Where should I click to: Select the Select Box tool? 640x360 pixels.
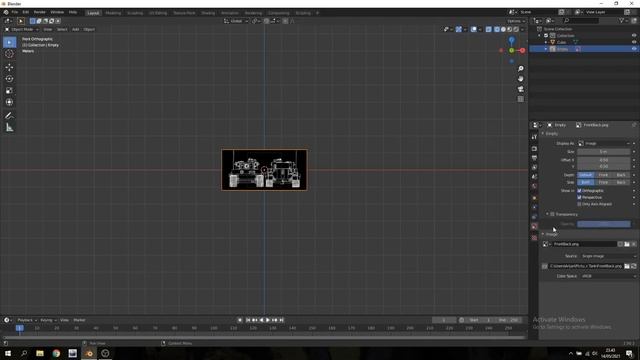[x=9, y=42]
